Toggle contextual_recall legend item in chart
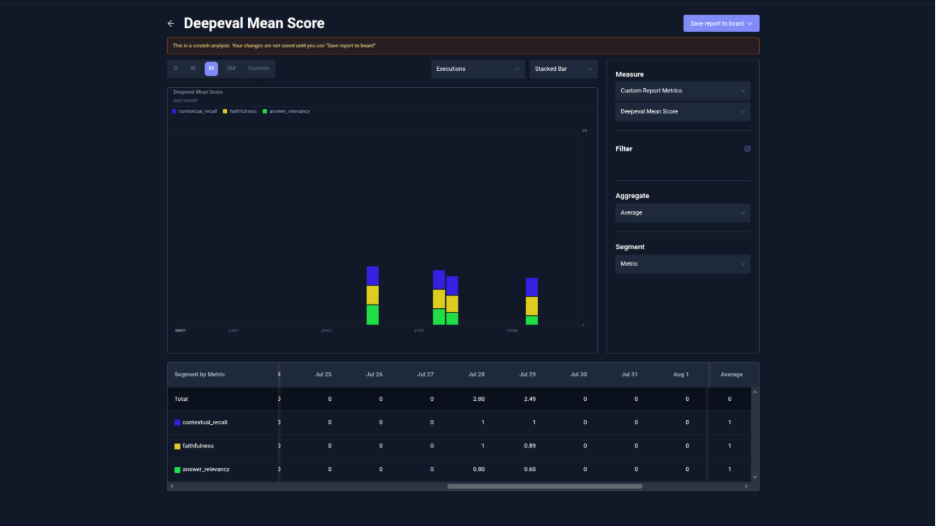 195,111
